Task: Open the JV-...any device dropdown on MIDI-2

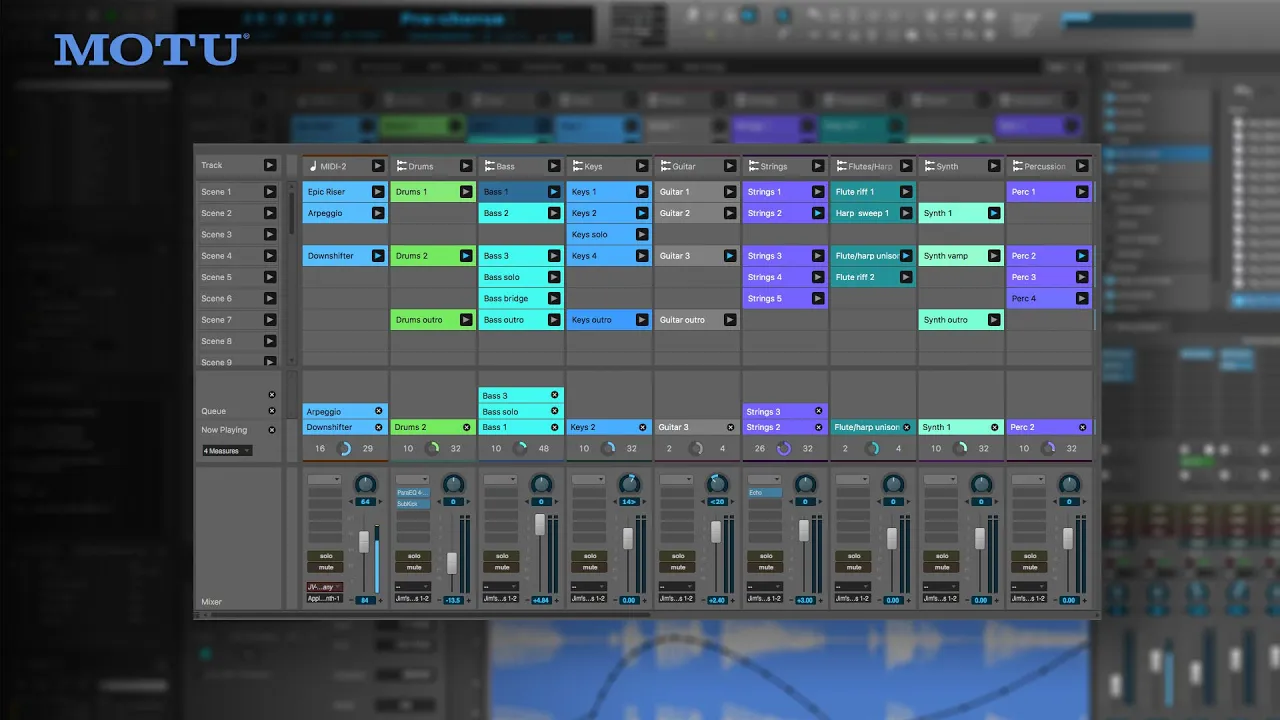Action: [x=325, y=587]
